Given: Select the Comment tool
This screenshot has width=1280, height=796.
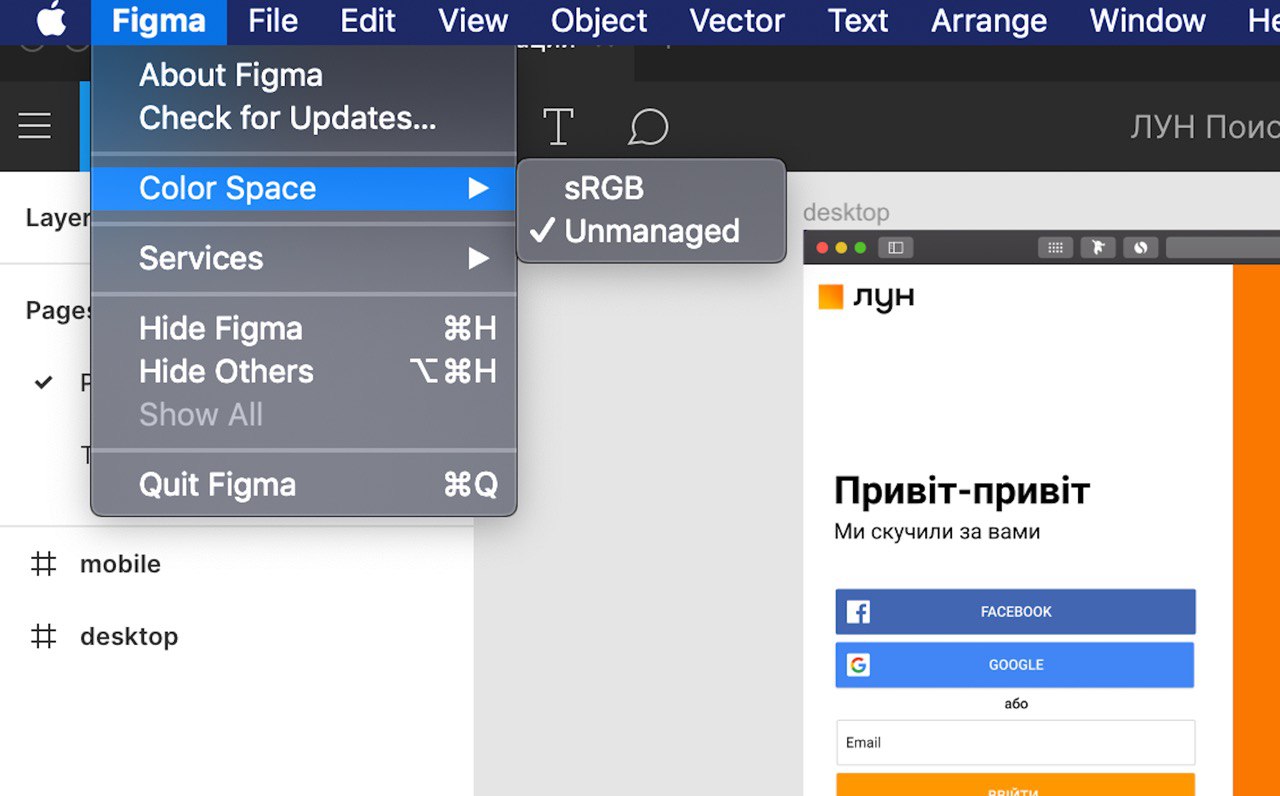Looking at the screenshot, I should tap(648, 127).
